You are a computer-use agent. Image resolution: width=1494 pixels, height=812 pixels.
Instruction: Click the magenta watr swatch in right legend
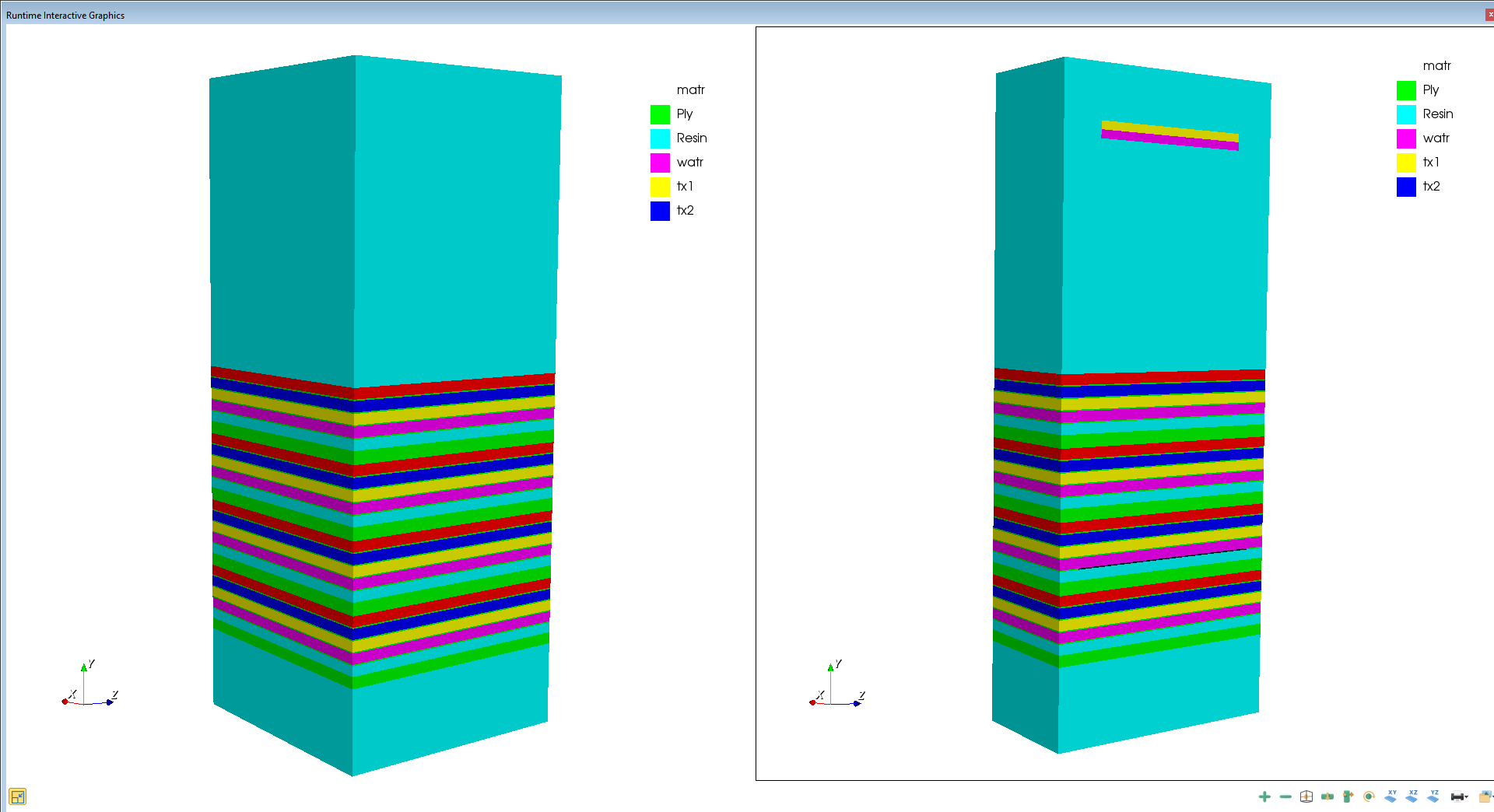tap(1406, 138)
